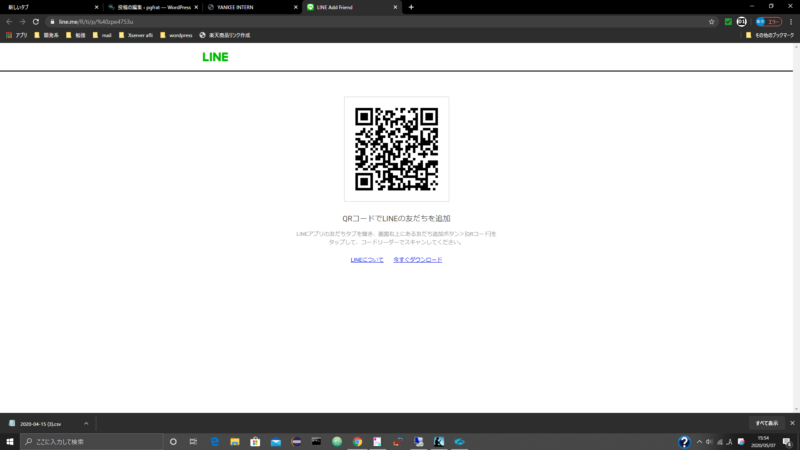Click the page vertical scrollbar
Image resolution: width=800 pixels, height=450 pixels.
(x=796, y=228)
